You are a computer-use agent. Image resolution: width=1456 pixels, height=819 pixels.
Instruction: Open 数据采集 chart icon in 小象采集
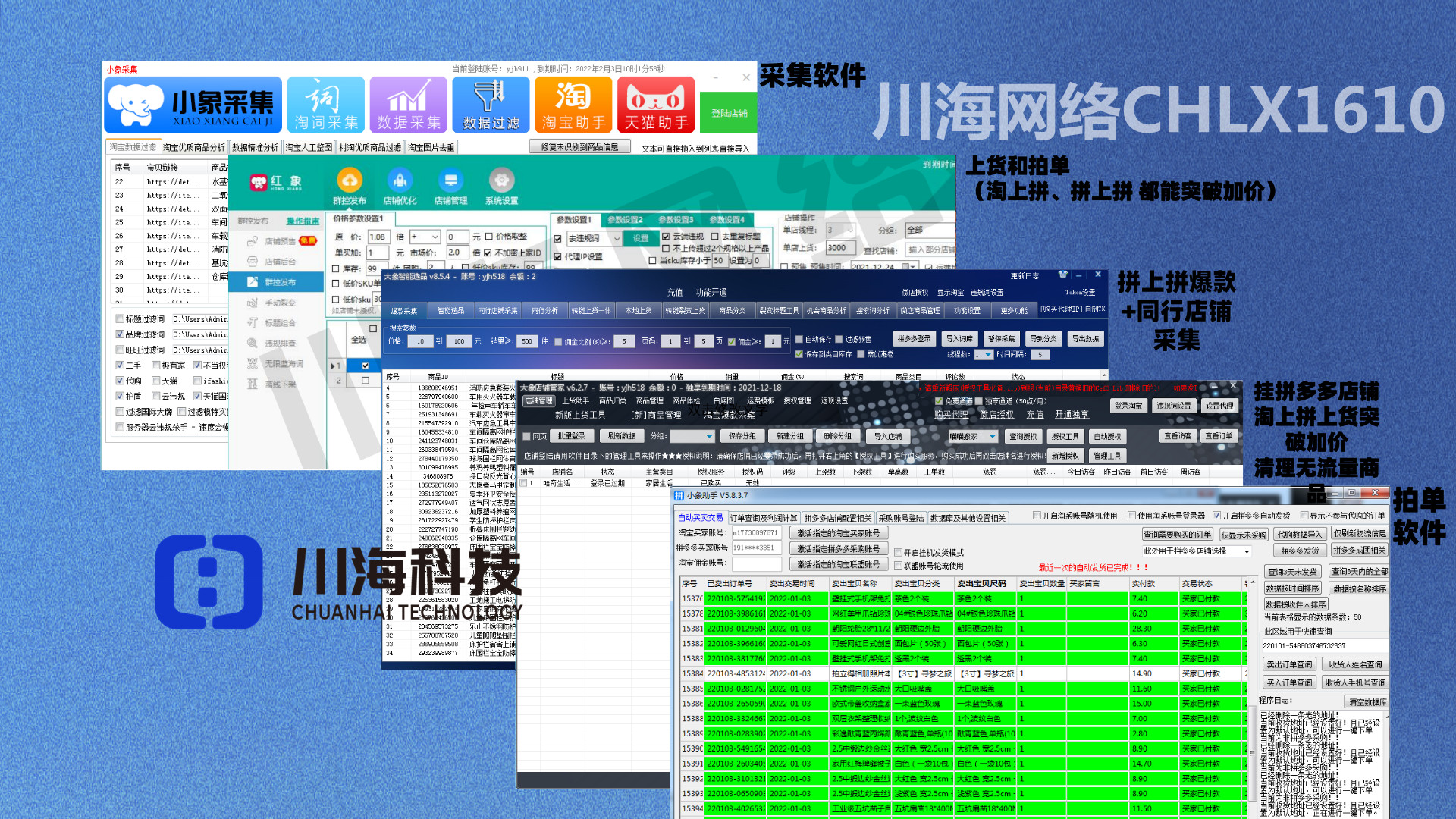click(408, 105)
